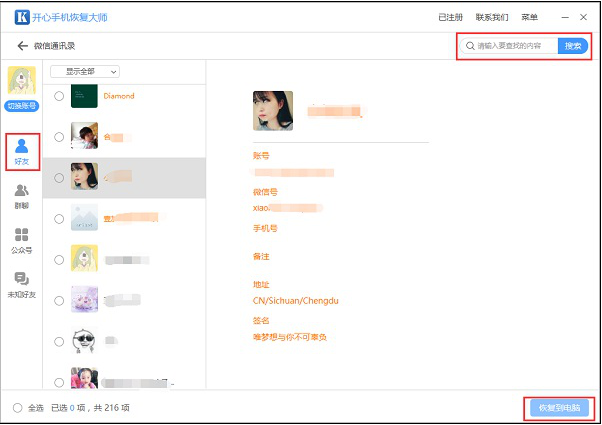The height and width of the screenshot is (425, 602).
Task: Open the 好友 friends sidebar section
Action: (x=22, y=152)
